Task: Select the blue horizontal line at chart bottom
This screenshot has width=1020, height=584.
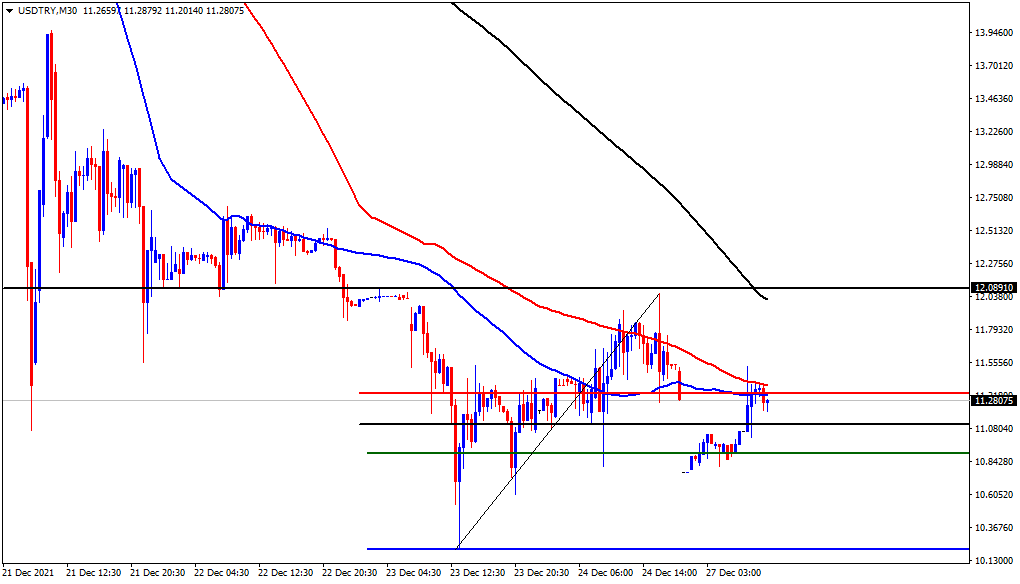Action: click(668, 549)
